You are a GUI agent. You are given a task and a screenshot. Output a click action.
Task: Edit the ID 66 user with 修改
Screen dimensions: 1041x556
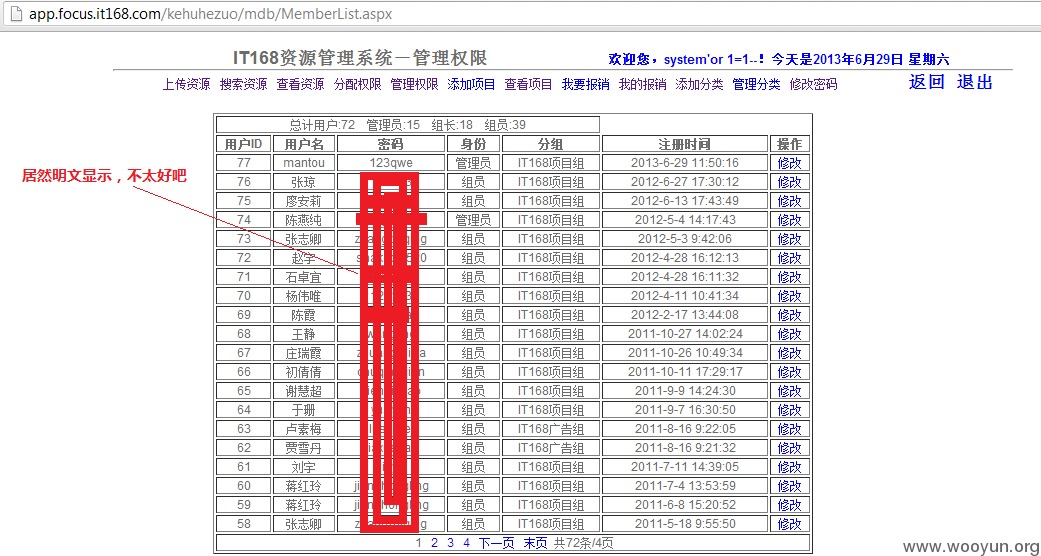pos(790,372)
